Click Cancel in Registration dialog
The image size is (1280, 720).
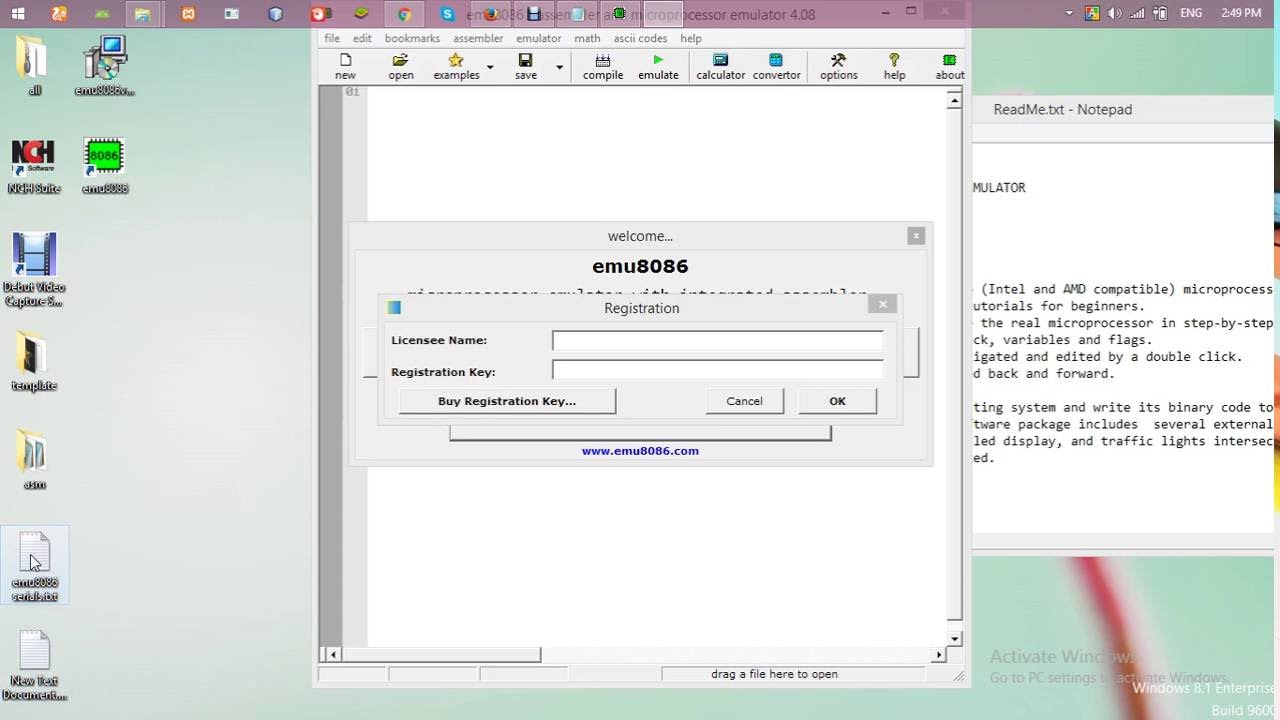[x=744, y=401]
